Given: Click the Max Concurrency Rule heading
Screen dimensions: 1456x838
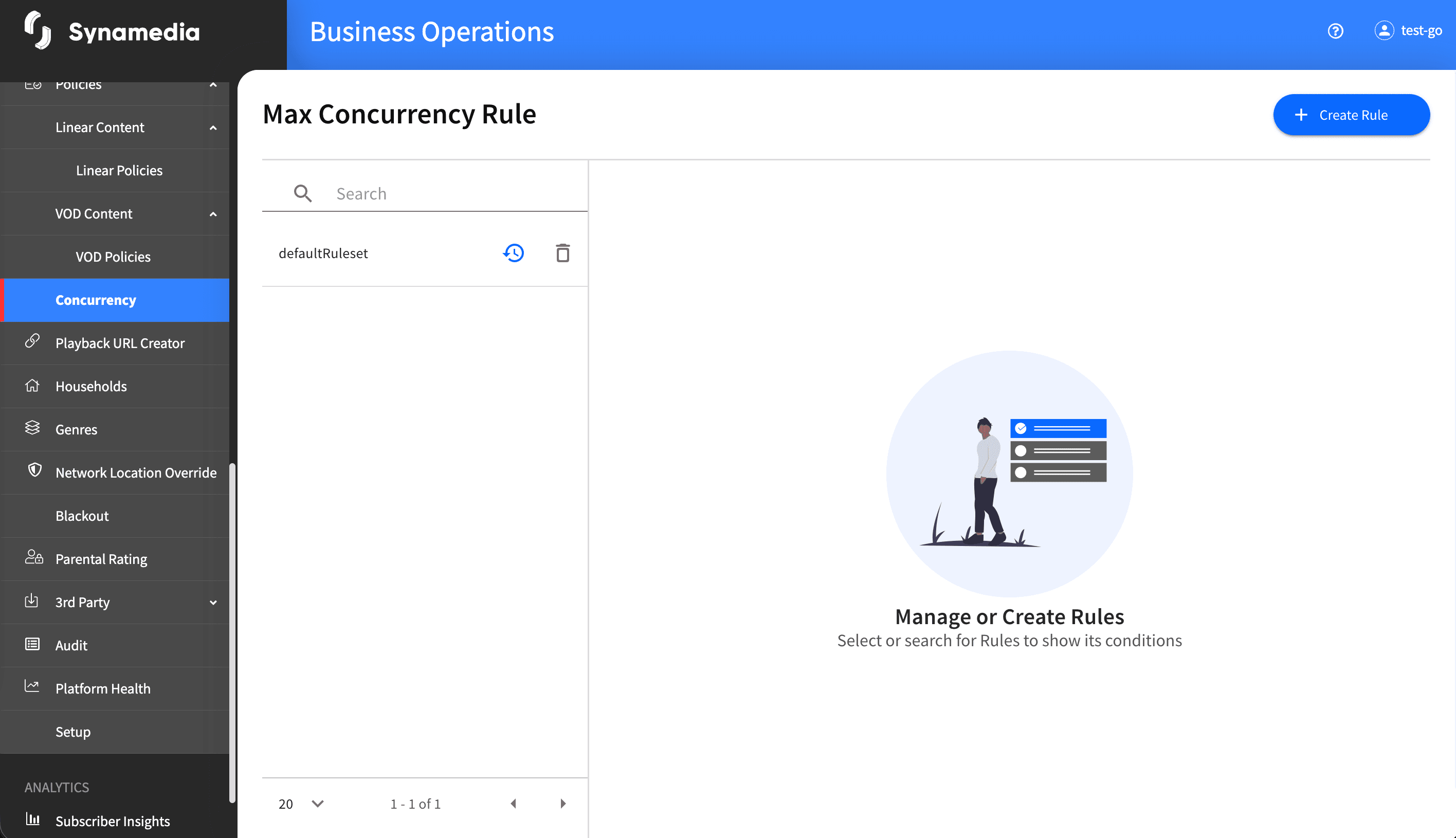Looking at the screenshot, I should pos(399,114).
